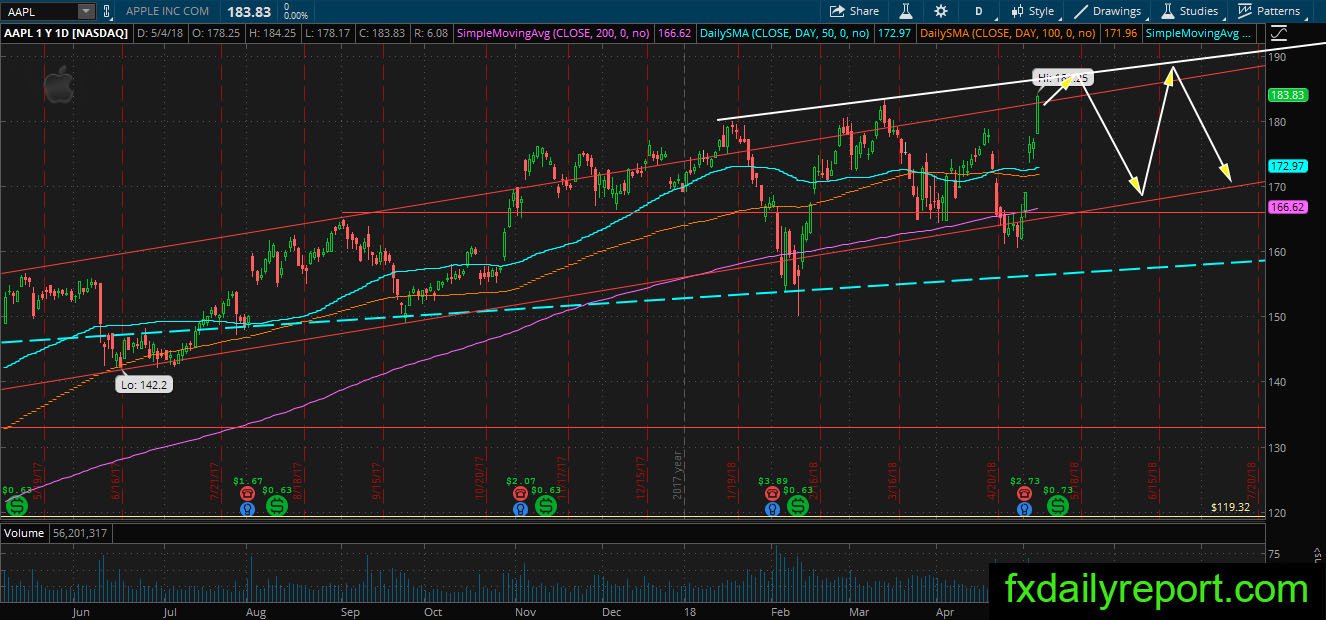This screenshot has width=1326, height=620.
Task: Open the Style dropdown
Action: coord(1032,11)
